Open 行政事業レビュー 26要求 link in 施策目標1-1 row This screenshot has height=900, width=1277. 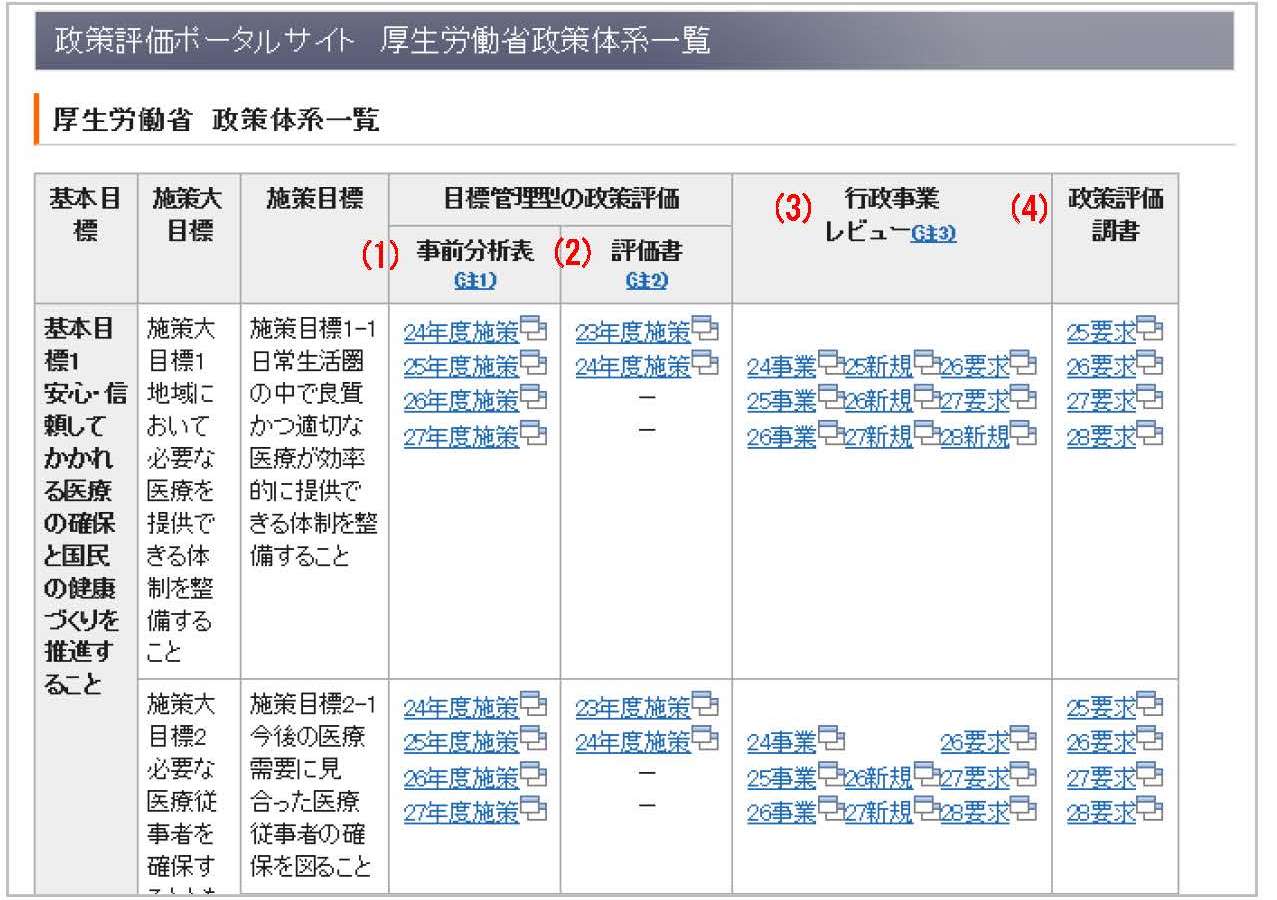point(975,366)
